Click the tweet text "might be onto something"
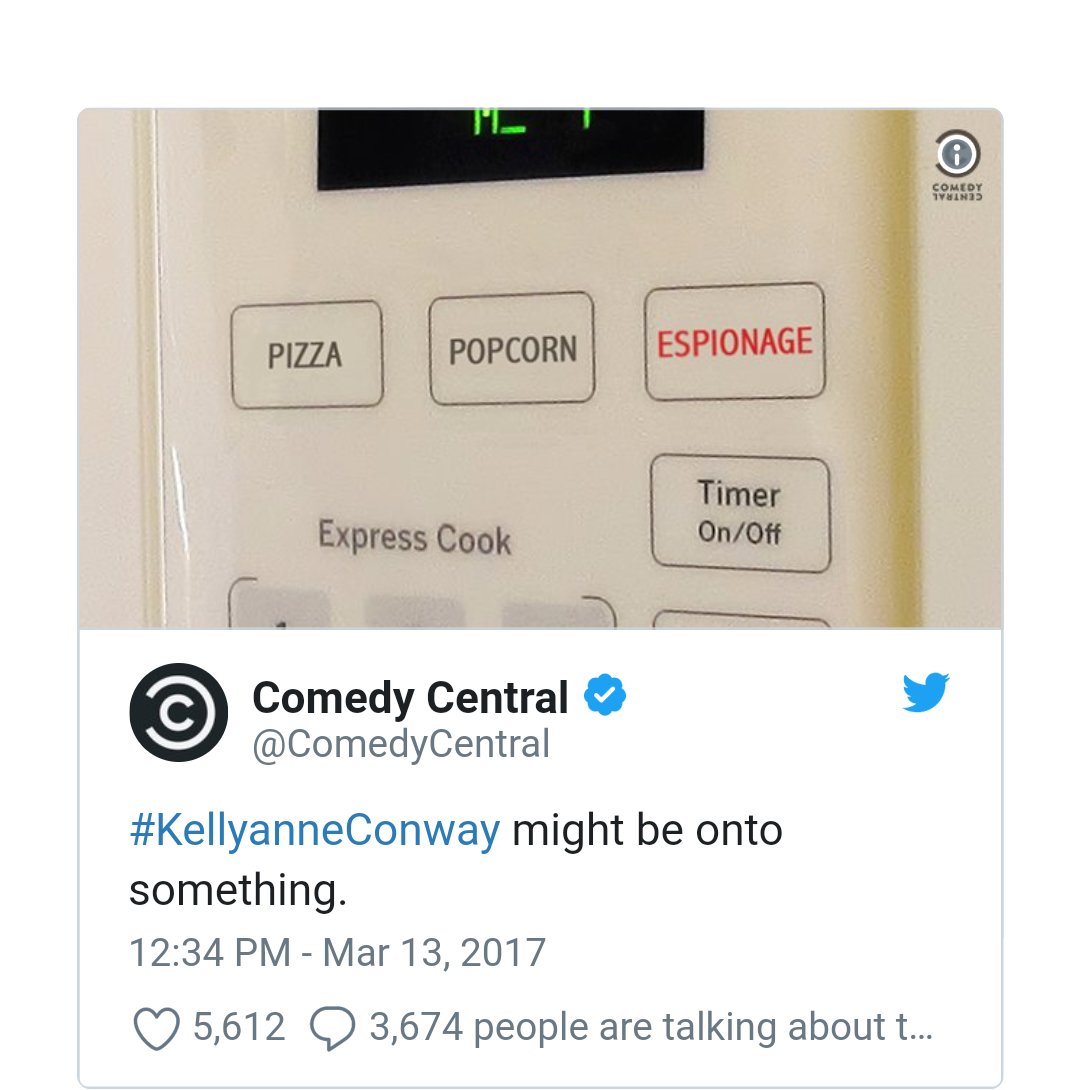The image size is (1080, 1090). [456, 860]
